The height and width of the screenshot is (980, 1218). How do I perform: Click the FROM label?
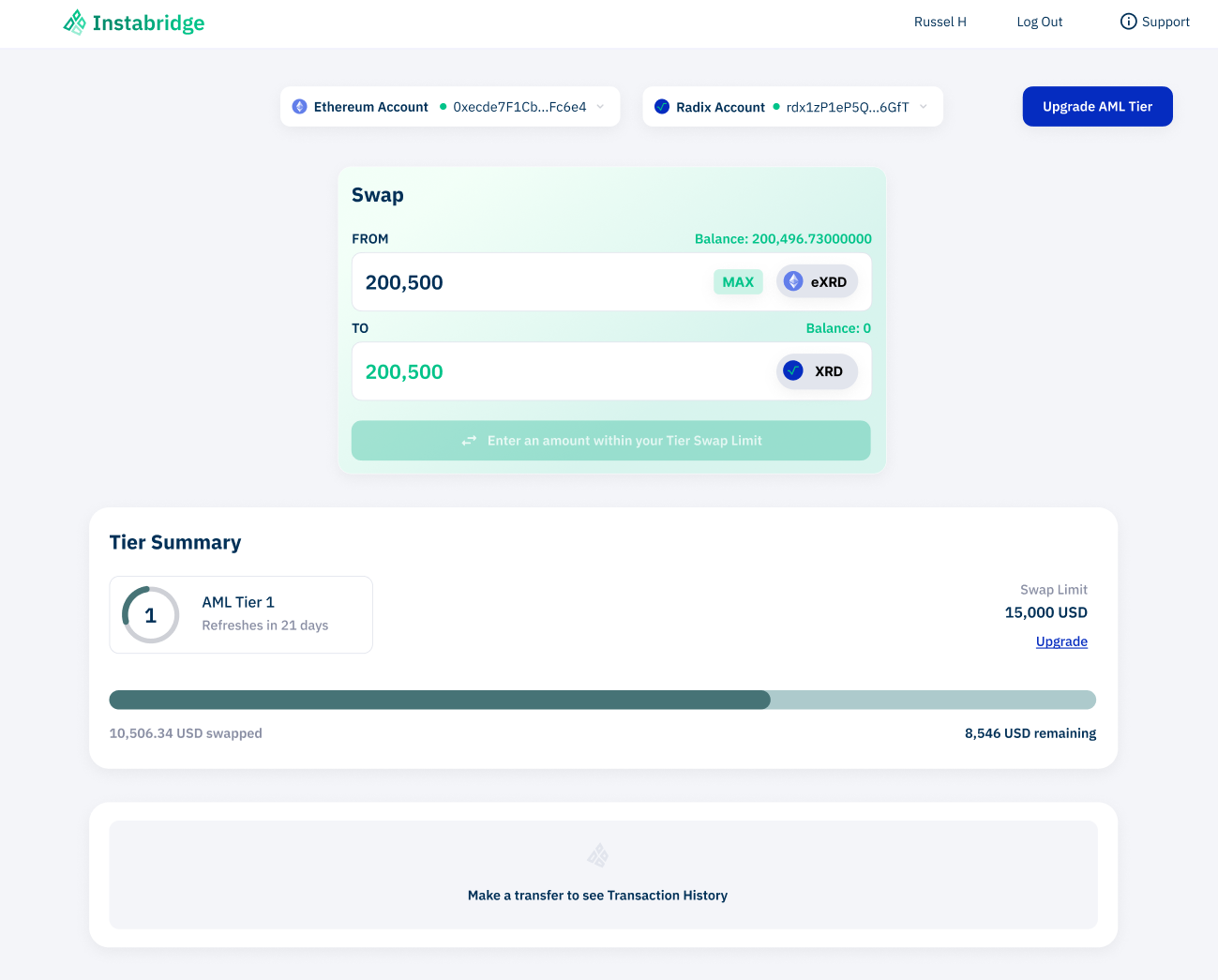(x=370, y=239)
